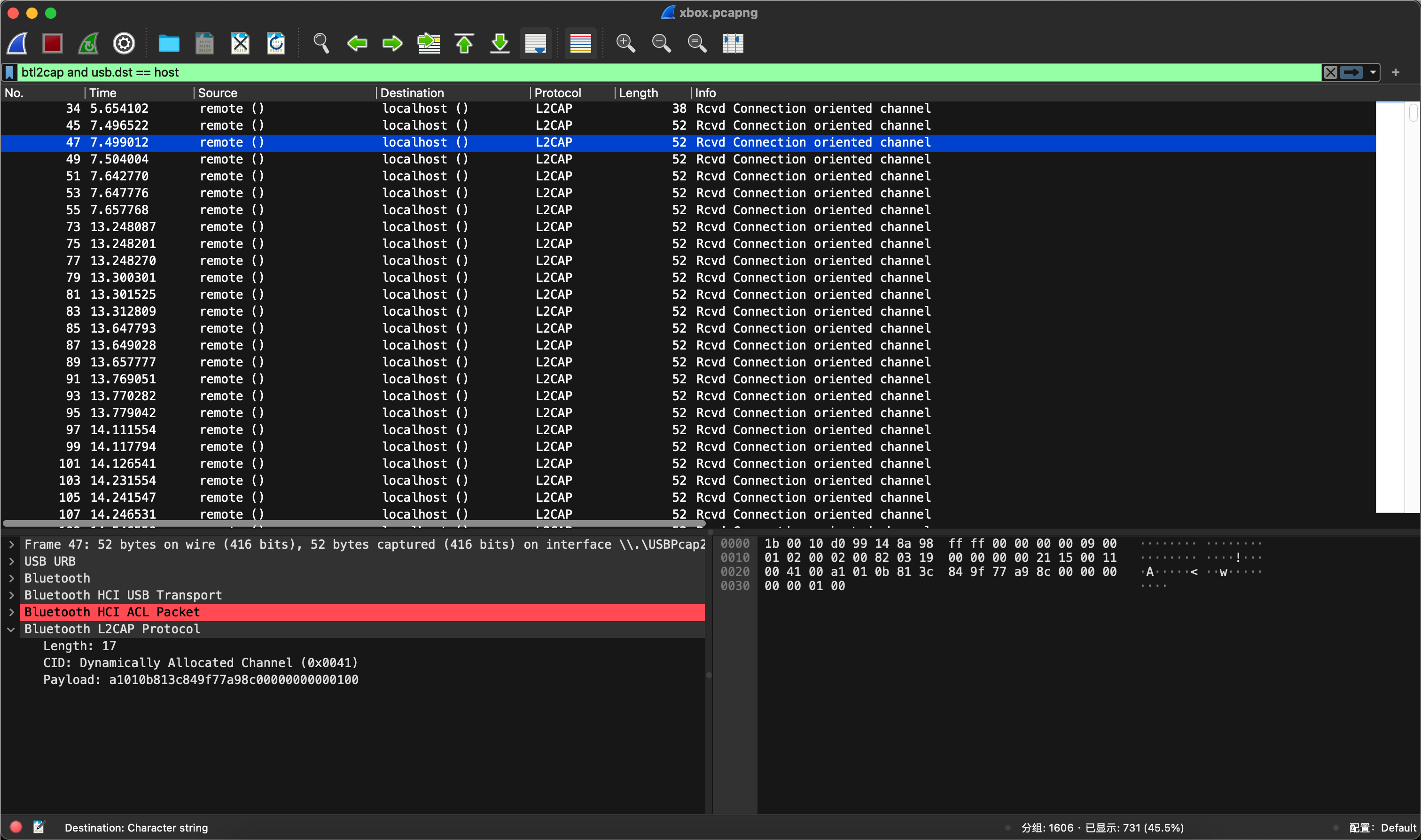Restart the current capture
Screen dimensions: 1421x840
point(88,44)
